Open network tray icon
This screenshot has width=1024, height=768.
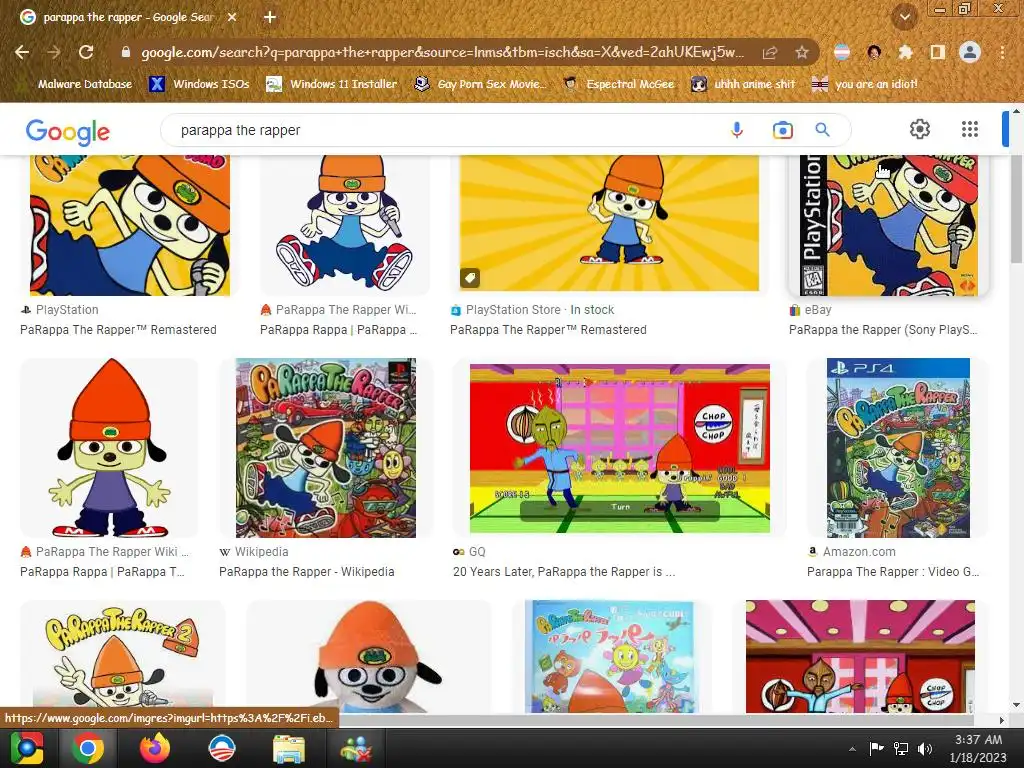pyautogui.click(x=901, y=749)
